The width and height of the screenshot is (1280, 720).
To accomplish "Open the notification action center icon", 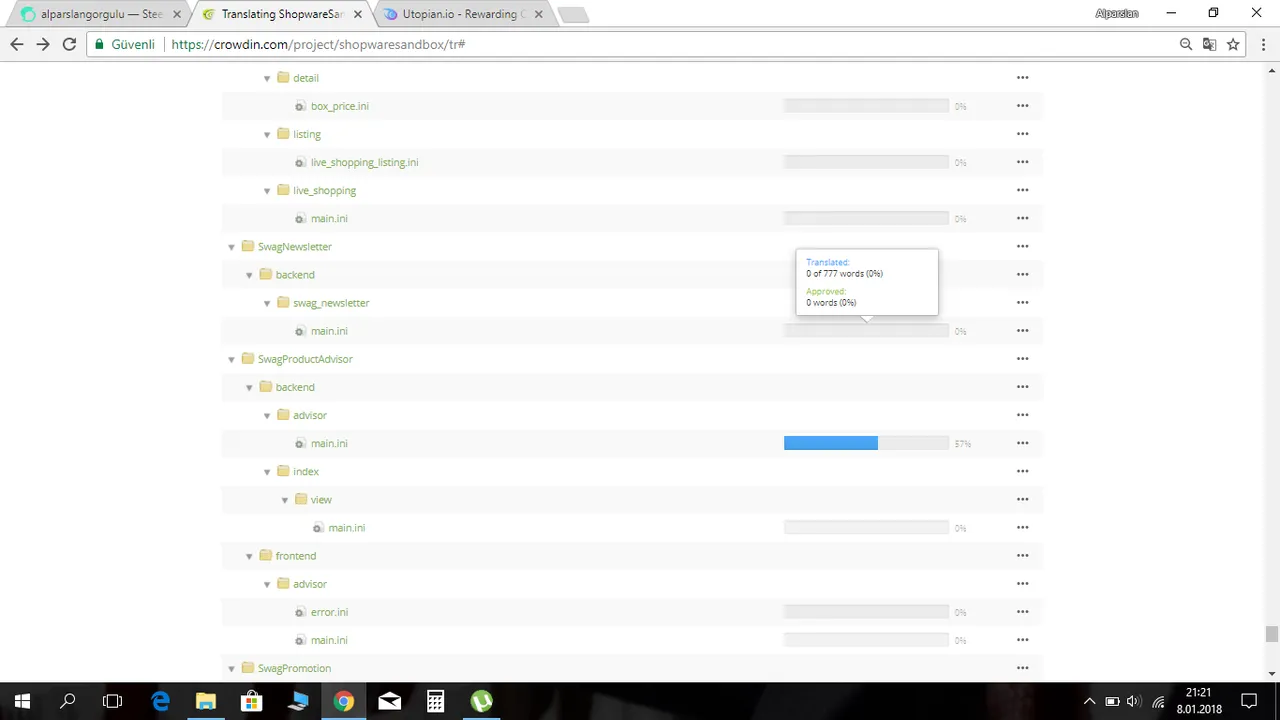I will [1249, 701].
